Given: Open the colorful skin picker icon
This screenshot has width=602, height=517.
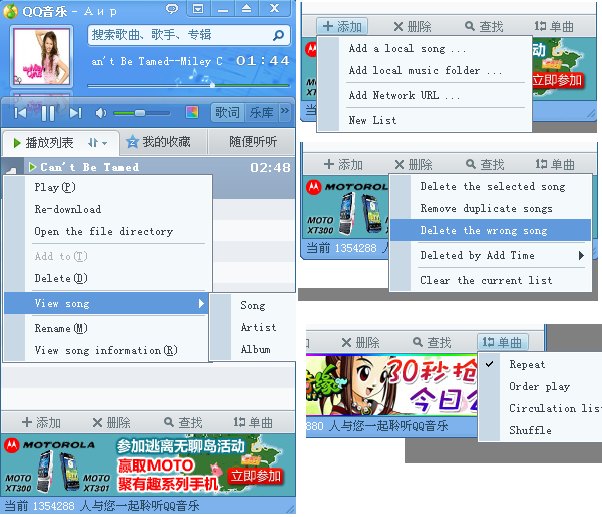Looking at the screenshot, I should pyautogui.click(x=192, y=112).
